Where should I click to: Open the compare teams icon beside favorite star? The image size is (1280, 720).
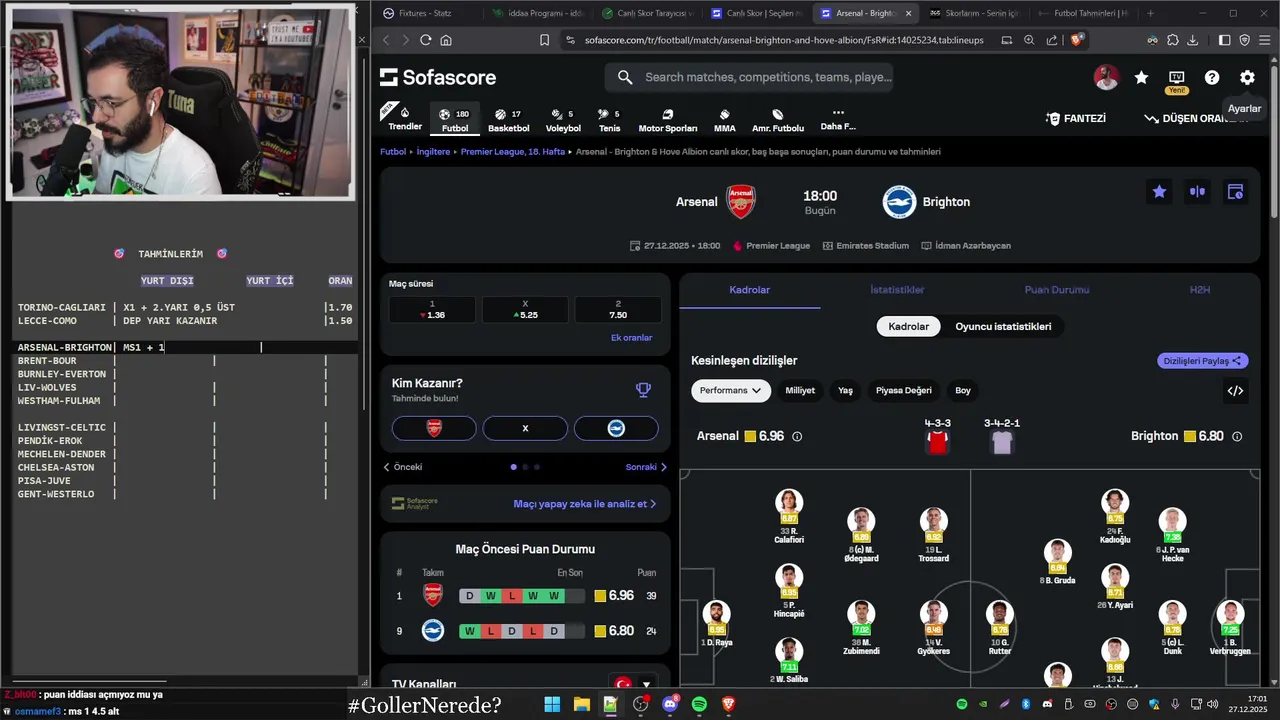point(1197,192)
